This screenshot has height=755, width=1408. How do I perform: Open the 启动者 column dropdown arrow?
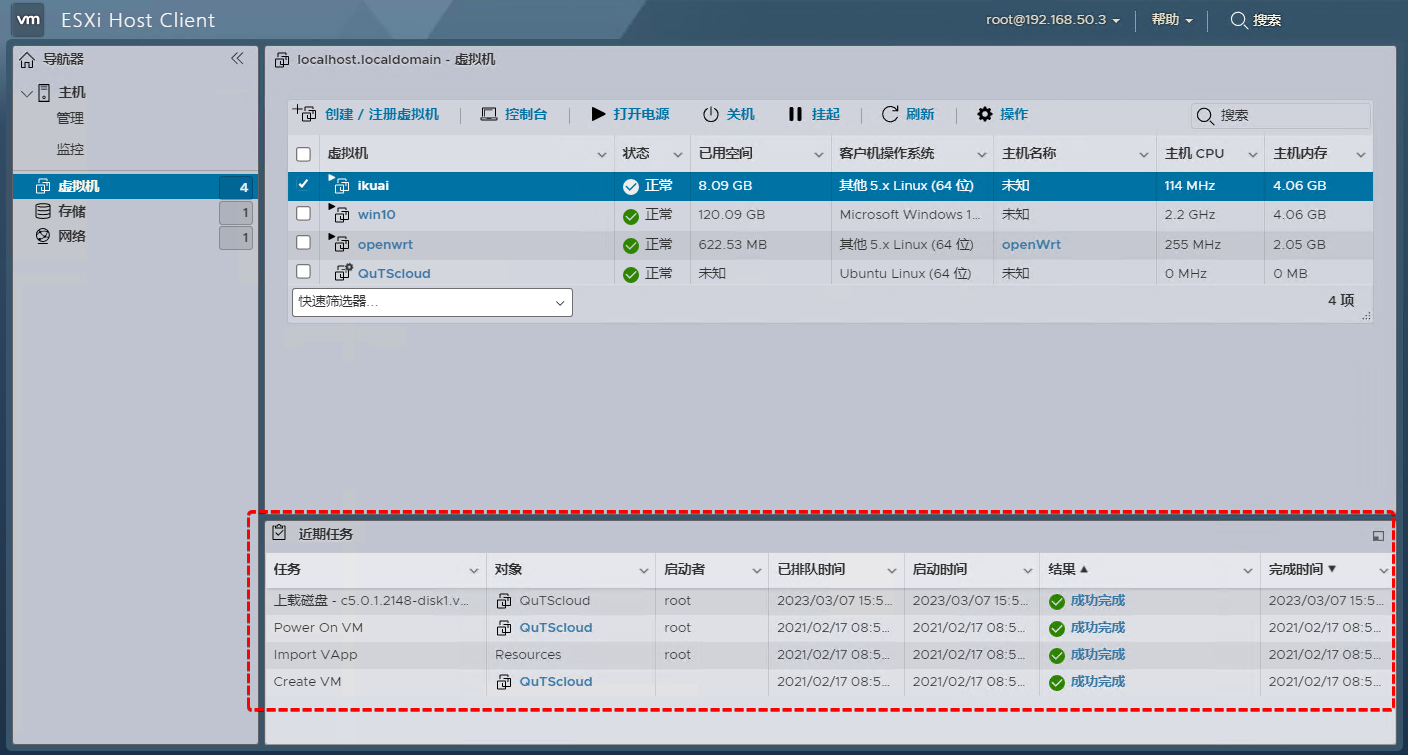pos(756,571)
